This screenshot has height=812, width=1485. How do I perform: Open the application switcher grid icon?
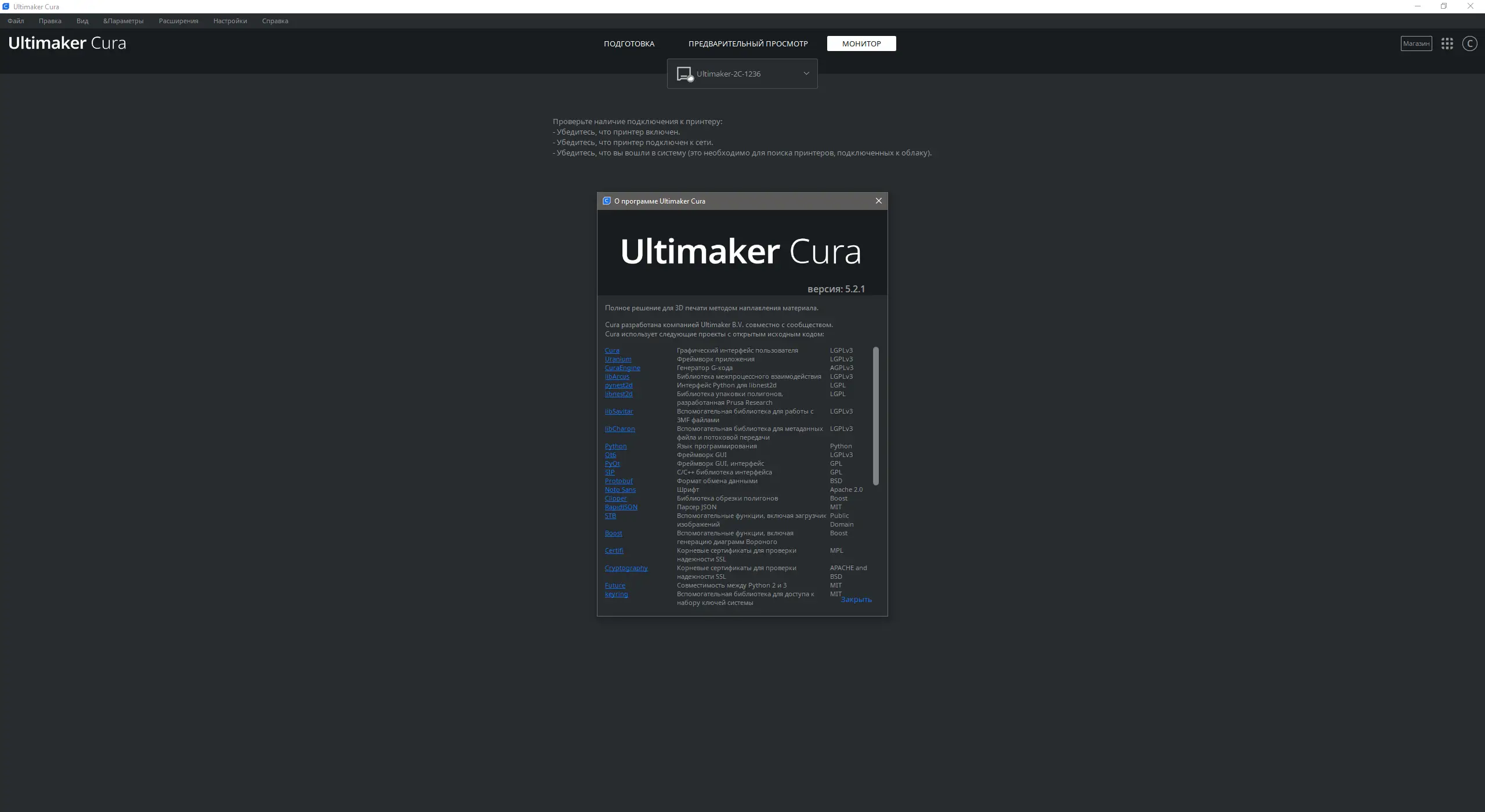1447,43
